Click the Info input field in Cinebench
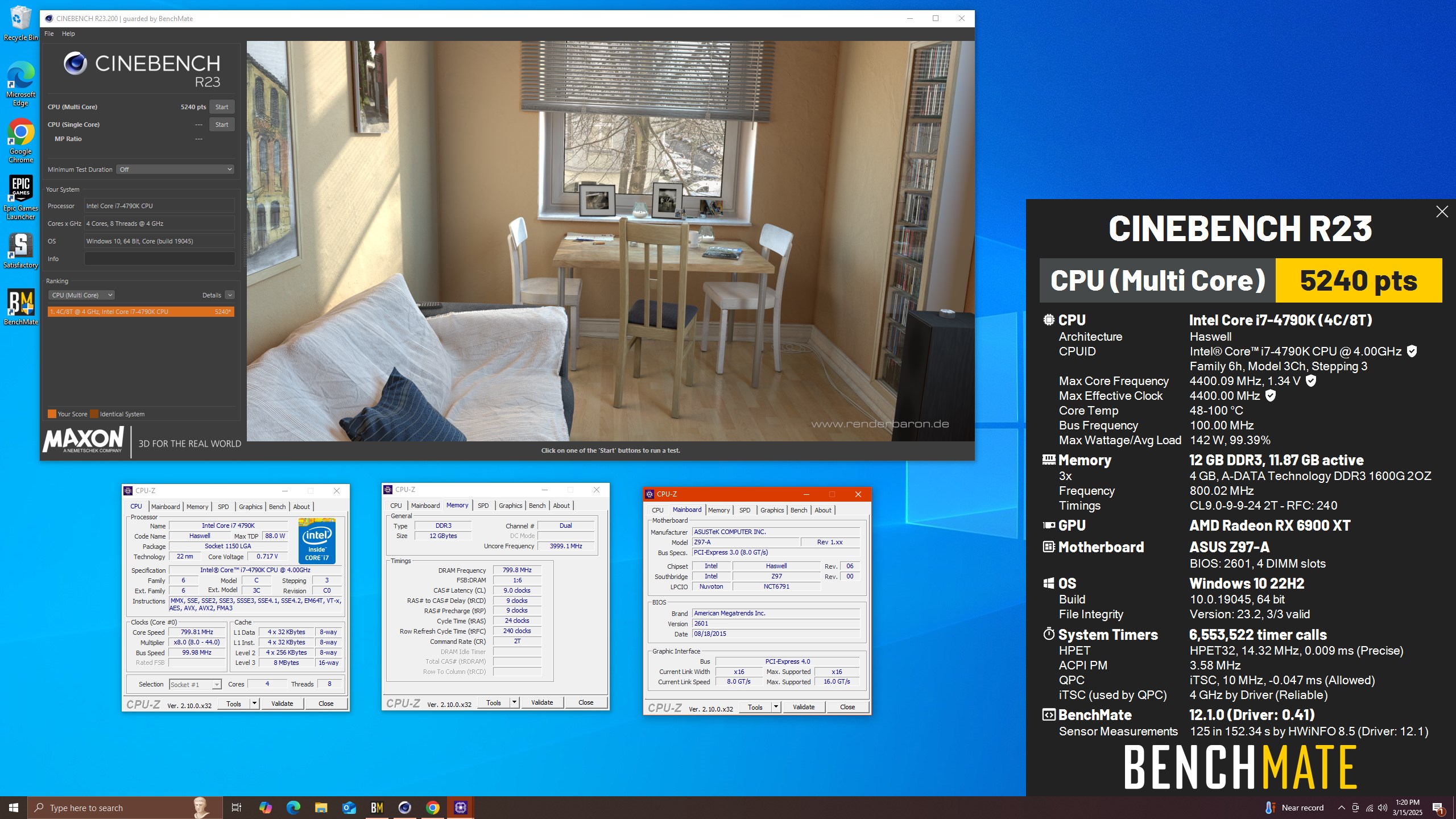Viewport: 1456px width, 819px height. coord(159,259)
